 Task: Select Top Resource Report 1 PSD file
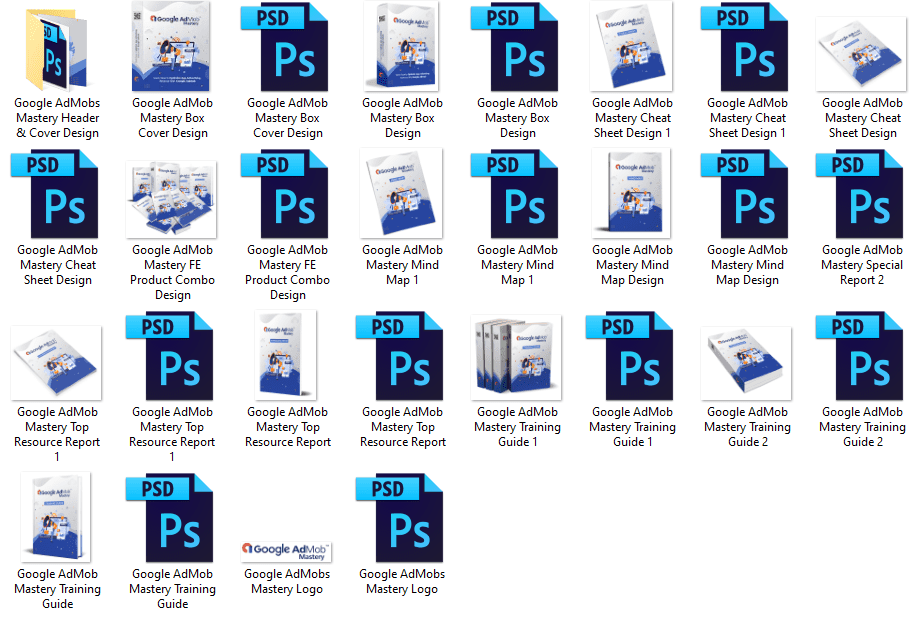(170, 356)
